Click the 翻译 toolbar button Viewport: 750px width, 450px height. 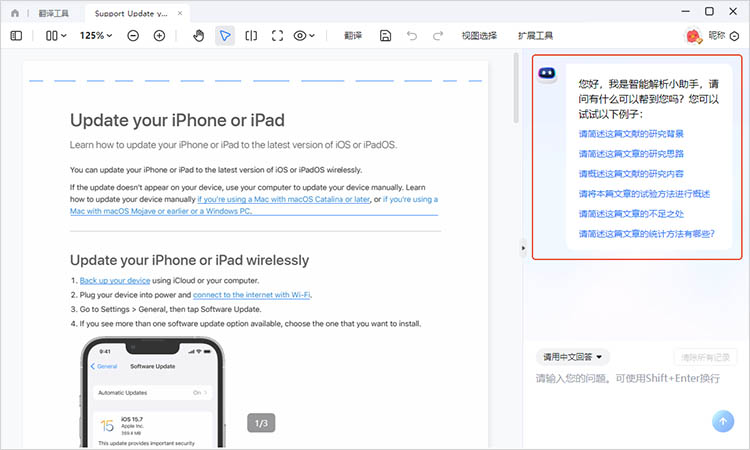pyautogui.click(x=353, y=35)
